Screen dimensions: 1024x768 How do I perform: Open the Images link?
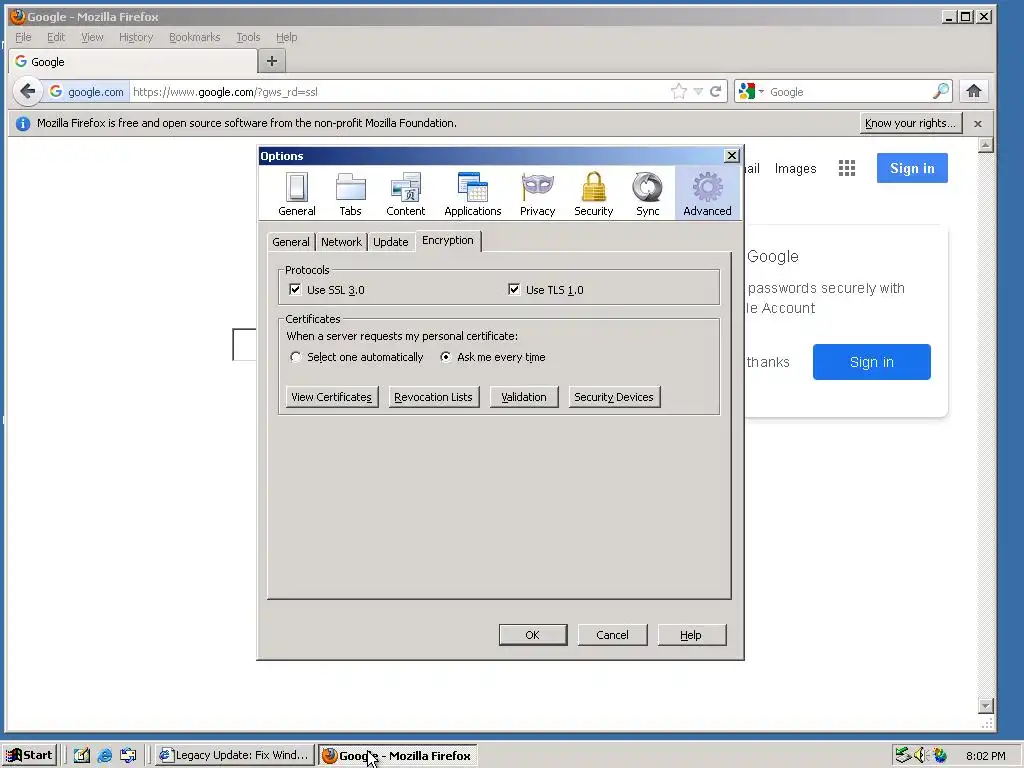795,168
